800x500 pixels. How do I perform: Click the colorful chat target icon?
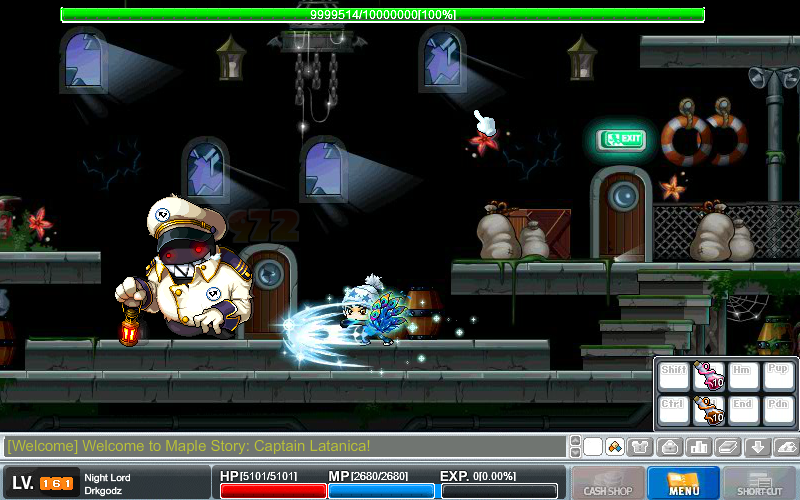coord(615,447)
